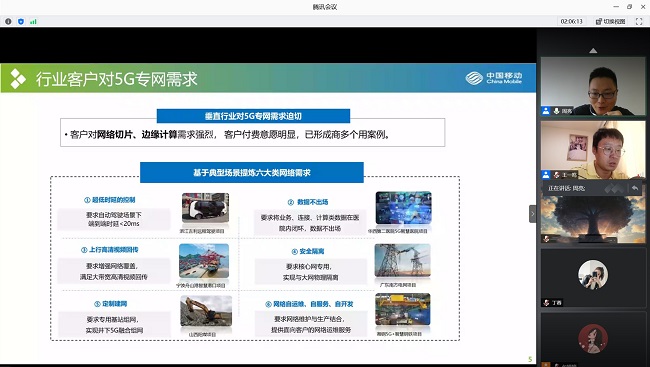Click the meeting timer 02:06:13
650x367 pixels.
572,21
